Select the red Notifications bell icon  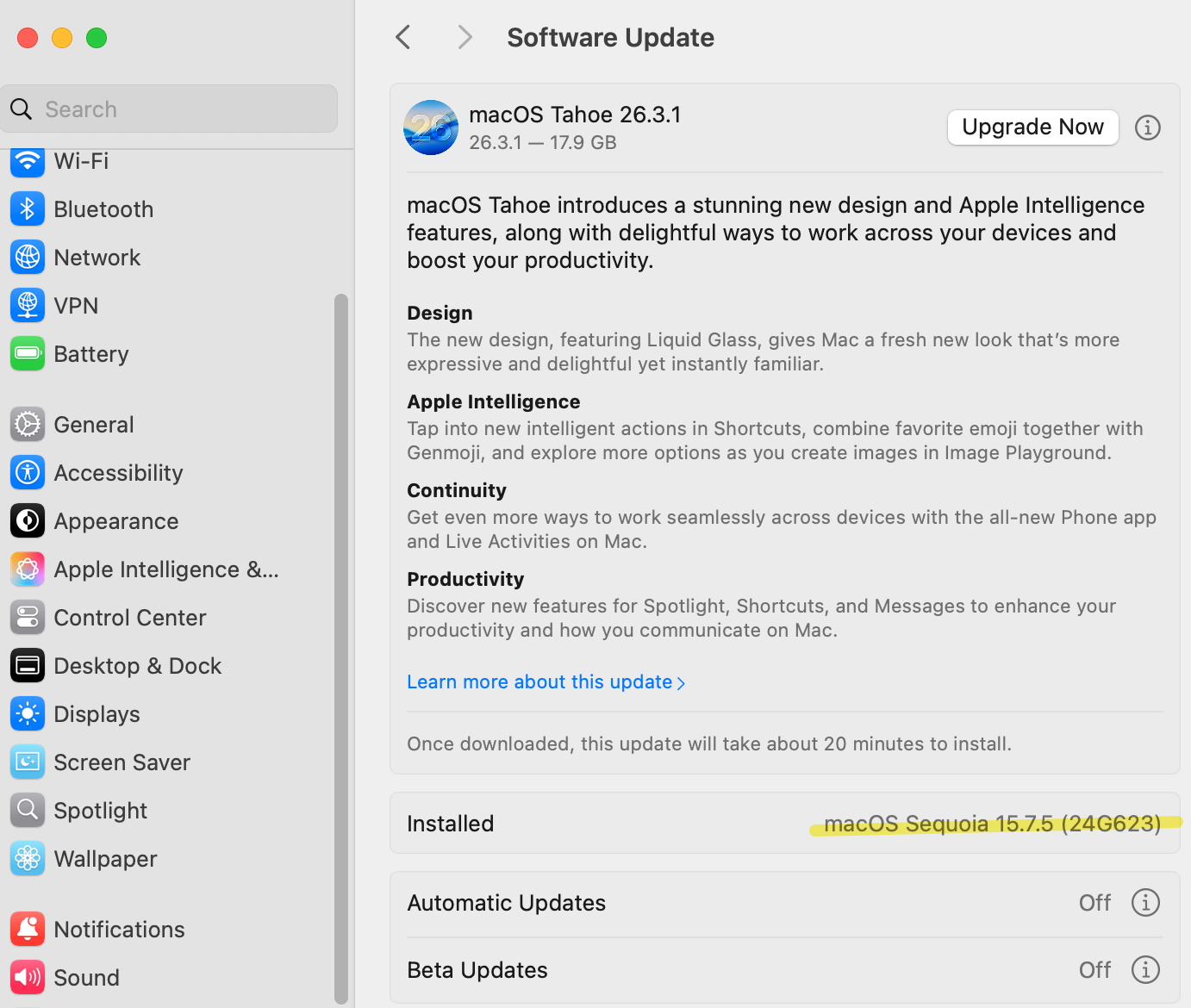28,930
